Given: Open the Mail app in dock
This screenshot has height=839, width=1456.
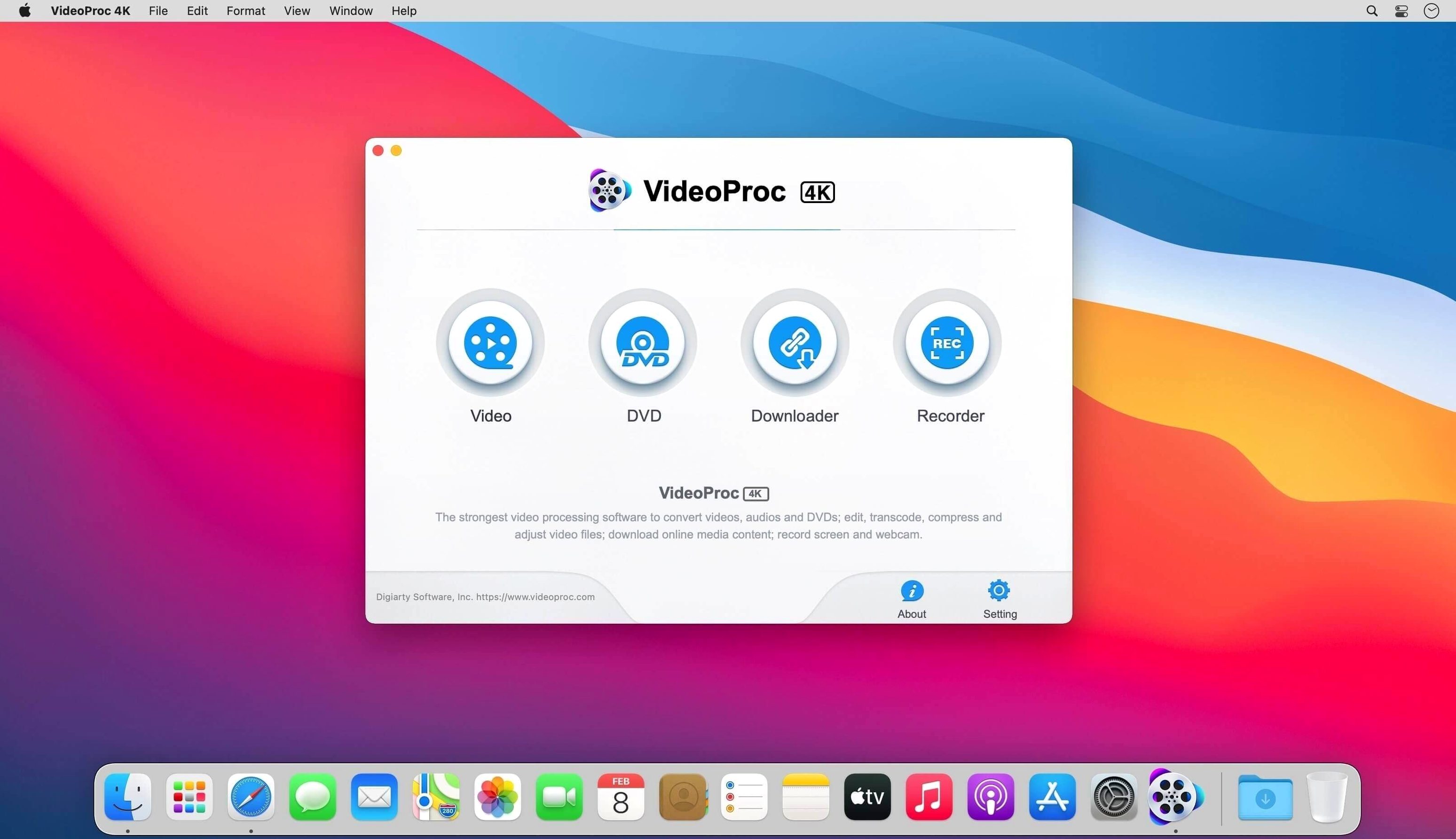Looking at the screenshot, I should pyautogui.click(x=375, y=797).
